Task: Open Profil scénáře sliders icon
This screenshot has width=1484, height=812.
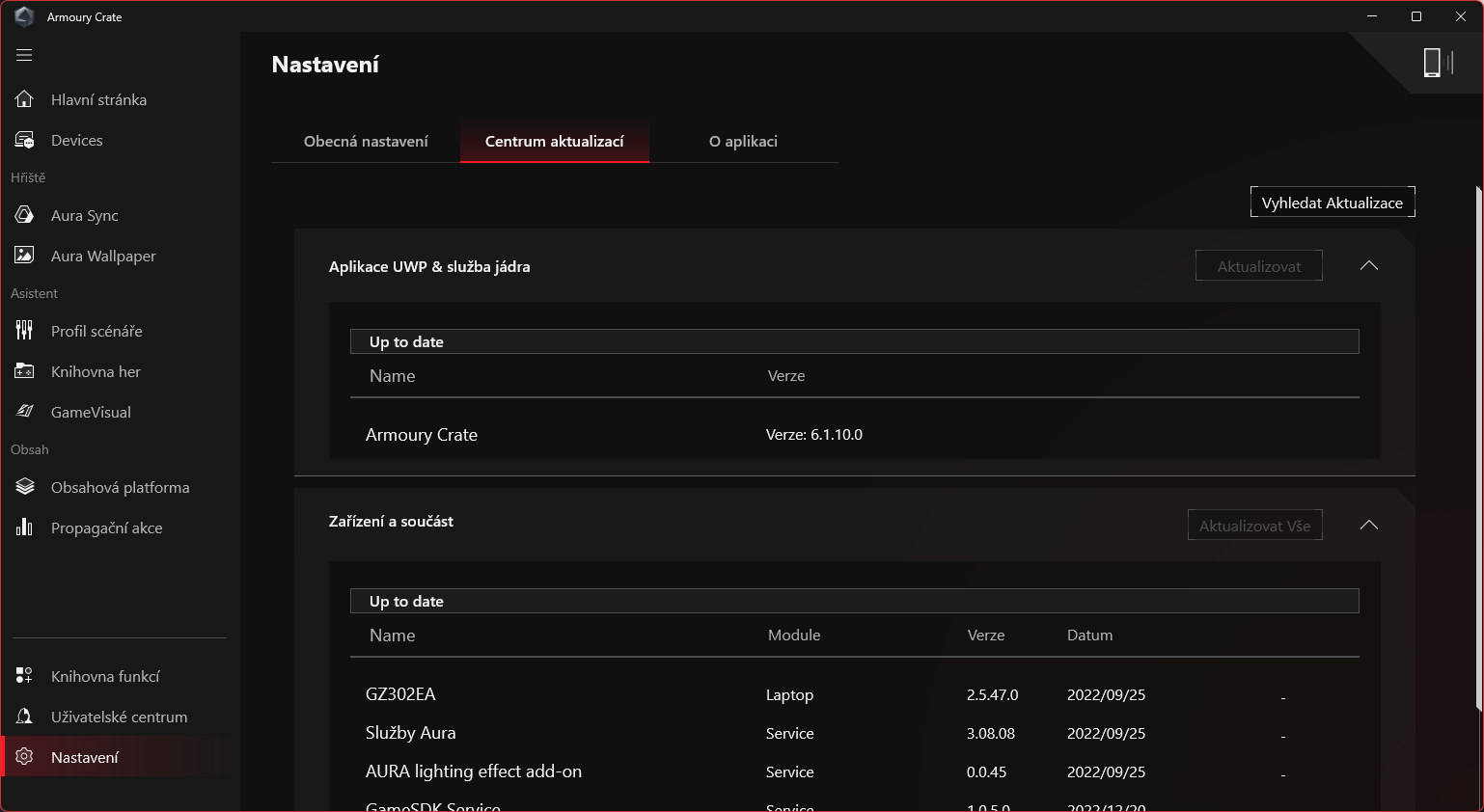Action: click(x=24, y=331)
